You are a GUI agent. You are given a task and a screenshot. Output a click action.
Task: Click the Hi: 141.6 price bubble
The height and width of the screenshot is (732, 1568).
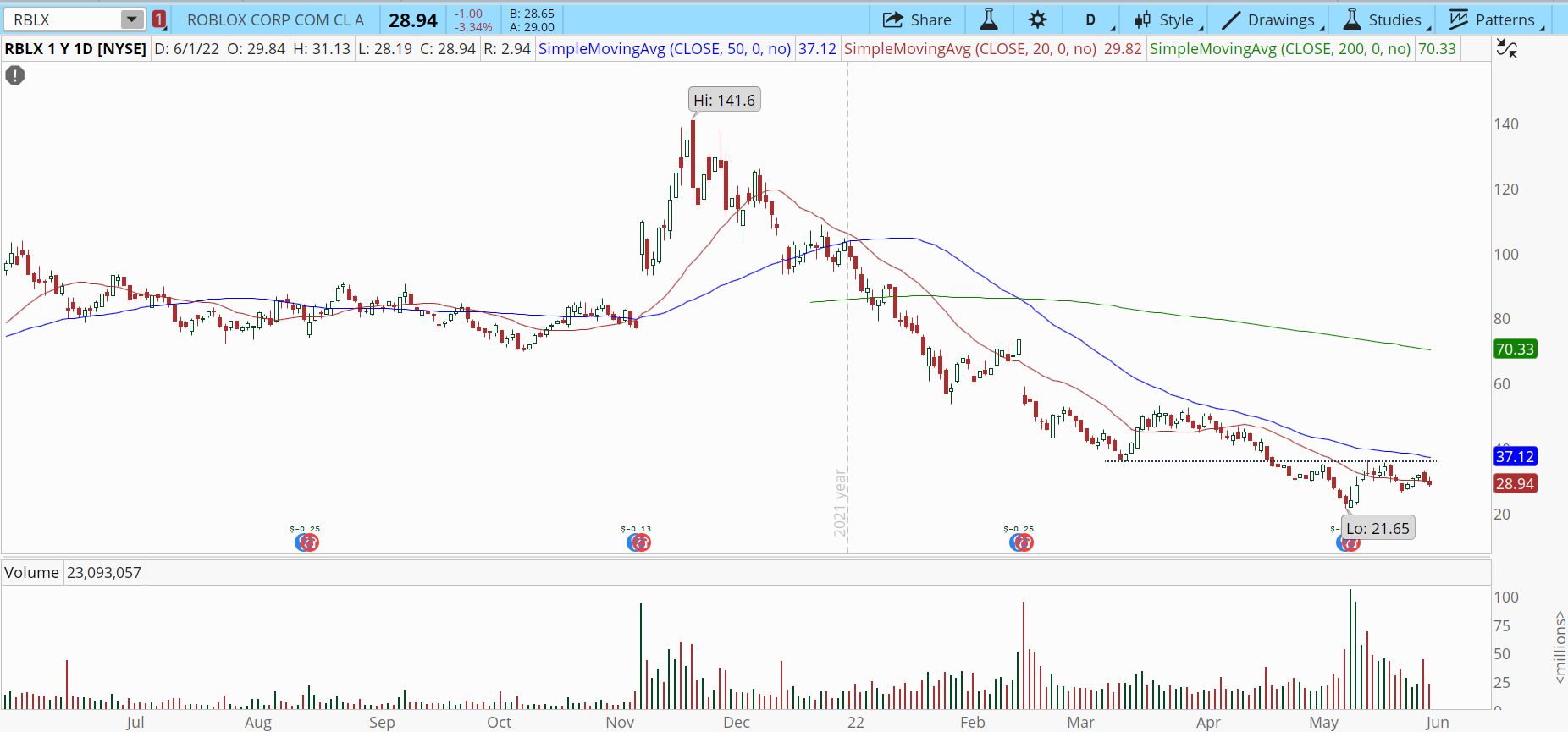[x=724, y=100]
